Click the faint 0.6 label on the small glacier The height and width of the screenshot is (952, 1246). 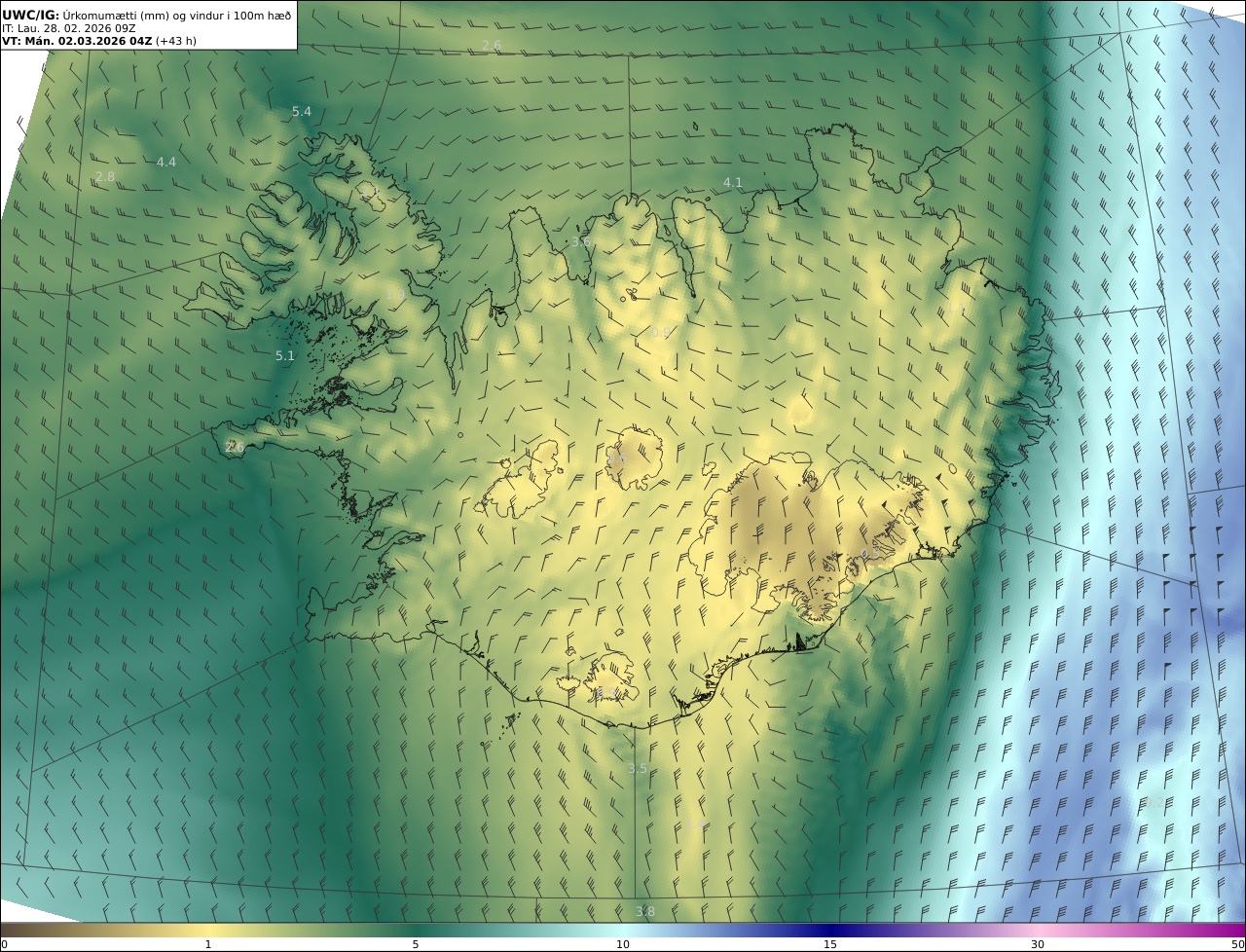[x=616, y=458]
